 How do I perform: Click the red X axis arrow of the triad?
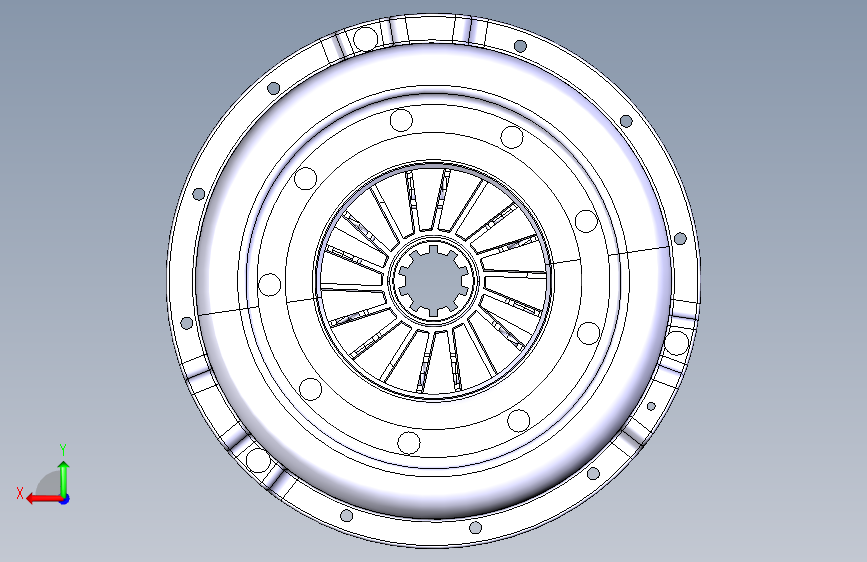tap(44, 499)
